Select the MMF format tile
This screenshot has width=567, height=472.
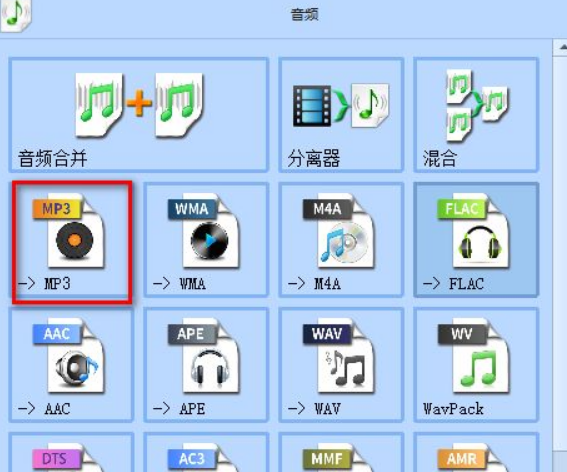341,453
